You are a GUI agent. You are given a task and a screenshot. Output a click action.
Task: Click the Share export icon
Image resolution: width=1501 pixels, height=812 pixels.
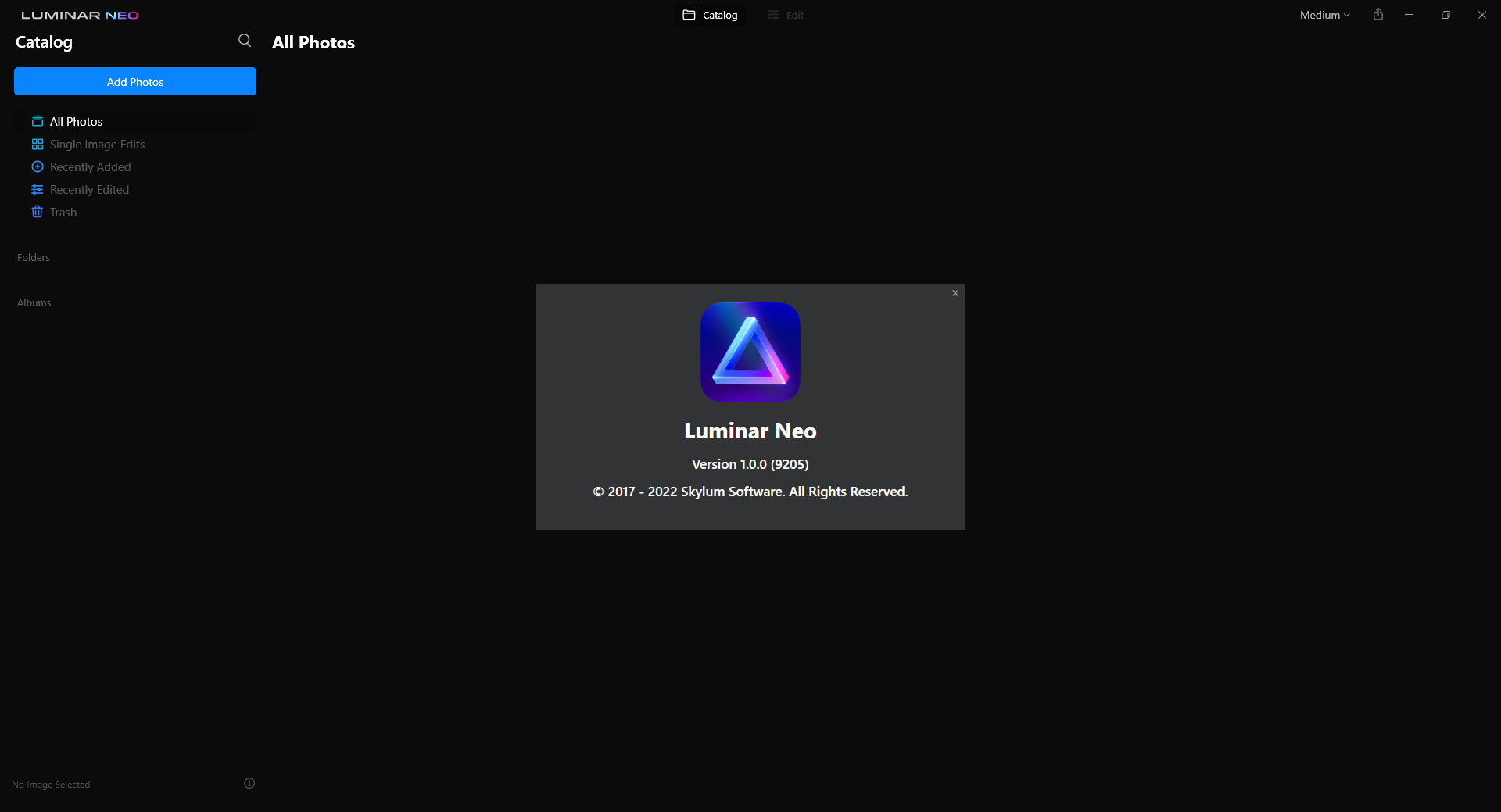[1378, 15]
